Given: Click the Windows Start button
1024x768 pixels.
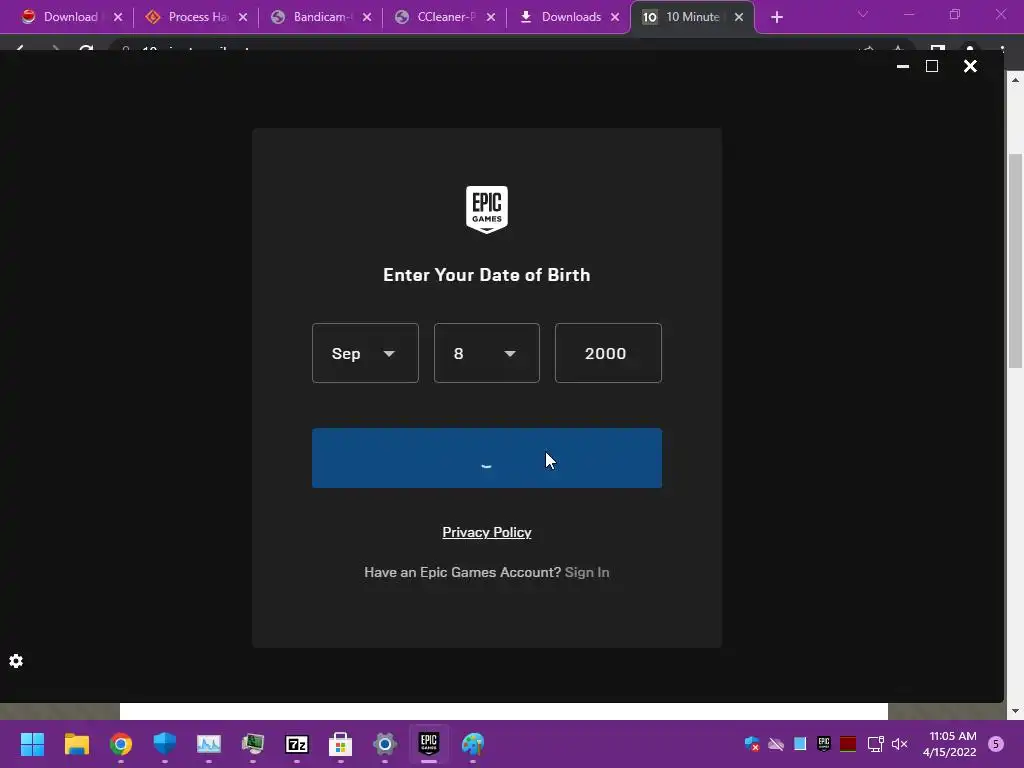Looking at the screenshot, I should tap(32, 744).
